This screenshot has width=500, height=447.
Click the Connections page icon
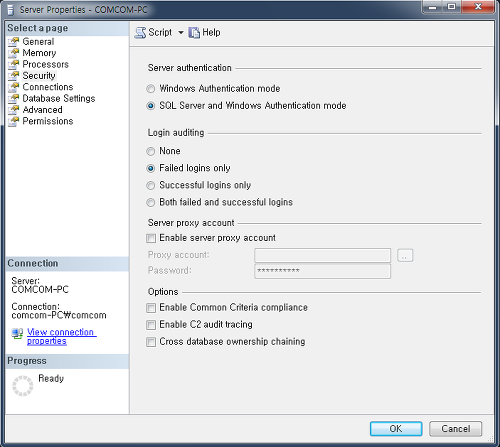tap(14, 87)
